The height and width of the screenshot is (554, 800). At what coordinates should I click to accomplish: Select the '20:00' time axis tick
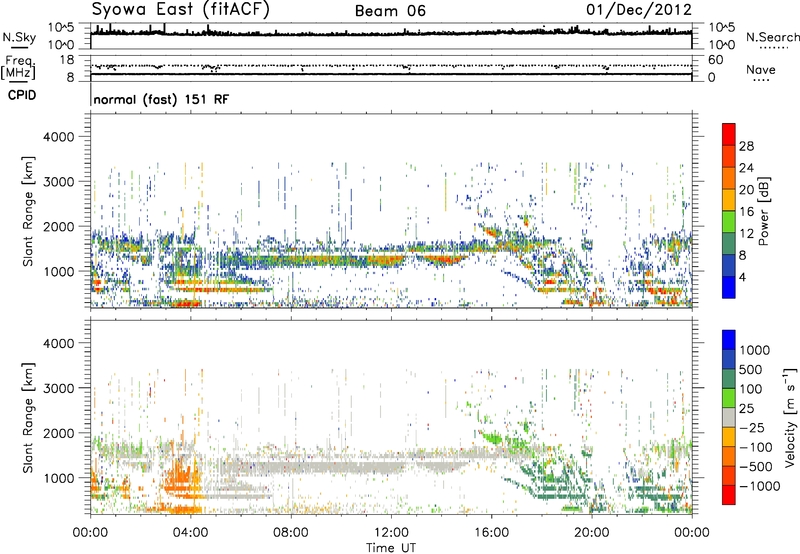point(592,533)
